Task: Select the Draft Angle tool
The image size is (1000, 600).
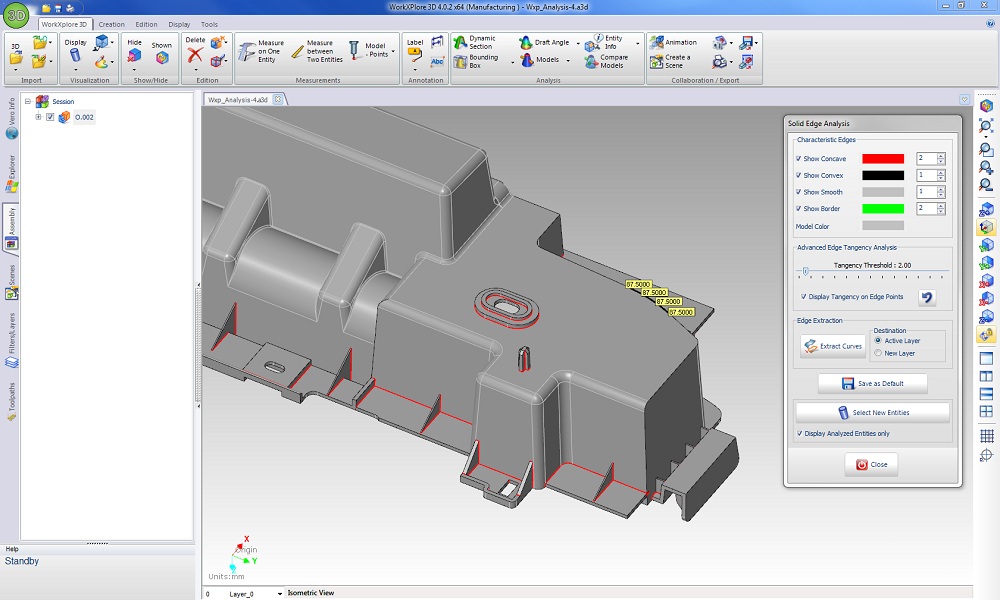Action: [527, 43]
